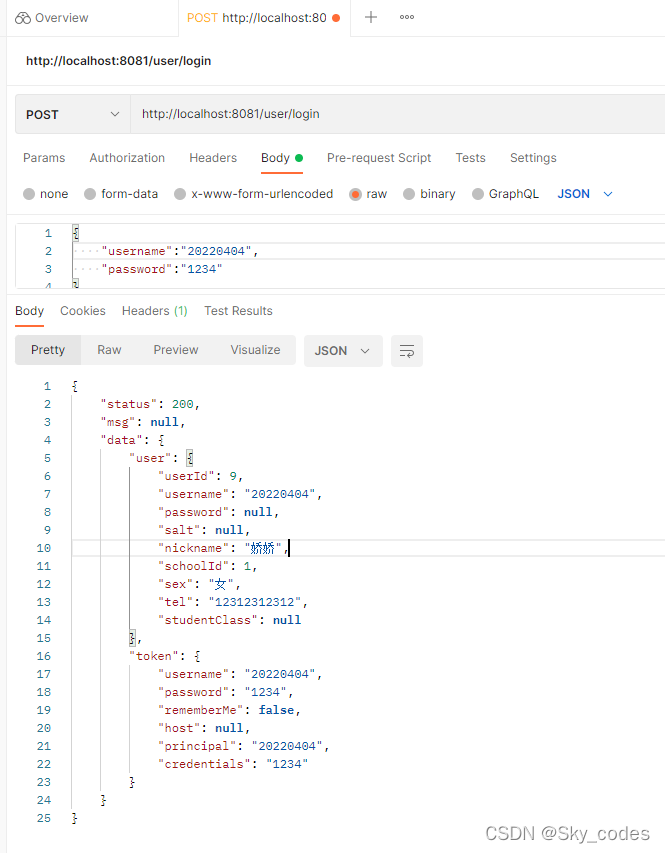
Task: Toggle the wrap lines icon
Action: click(x=407, y=351)
